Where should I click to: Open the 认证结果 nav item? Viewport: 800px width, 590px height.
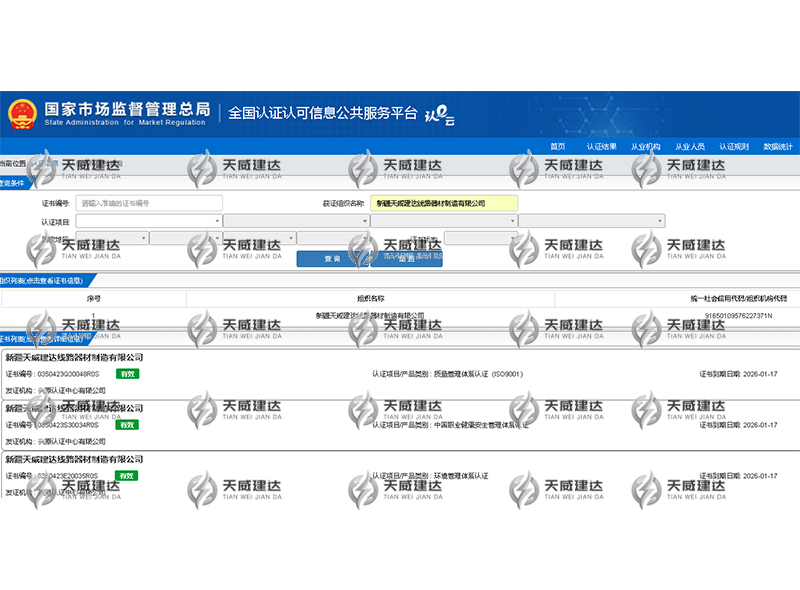[602, 147]
